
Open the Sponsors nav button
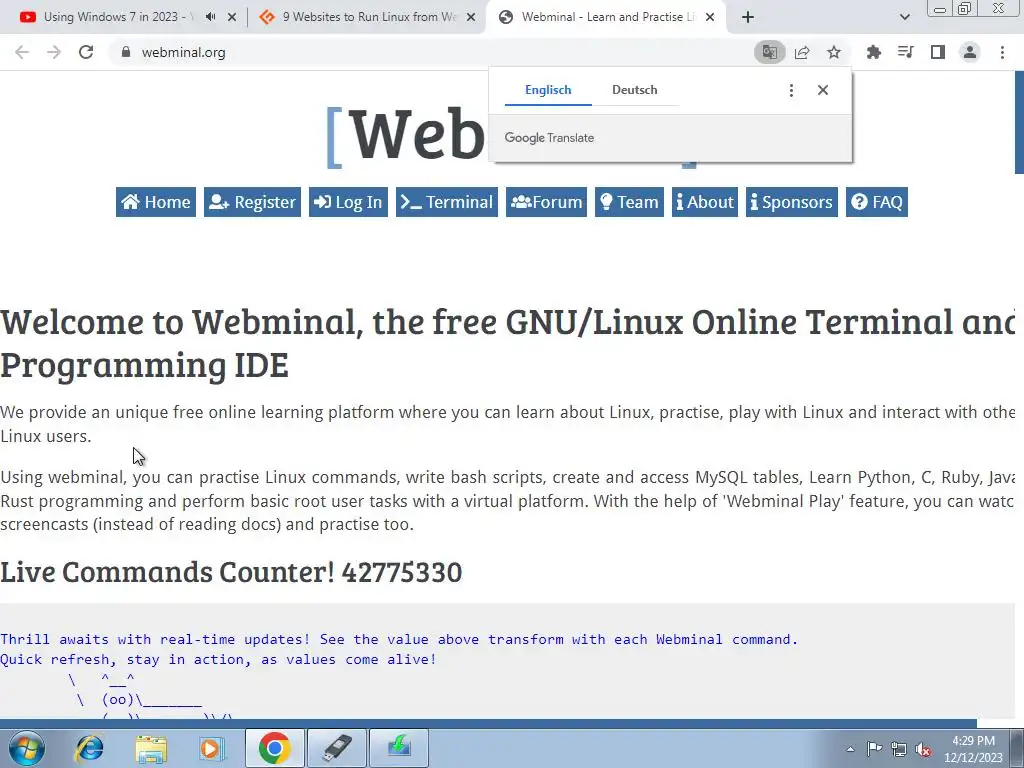[792, 202]
